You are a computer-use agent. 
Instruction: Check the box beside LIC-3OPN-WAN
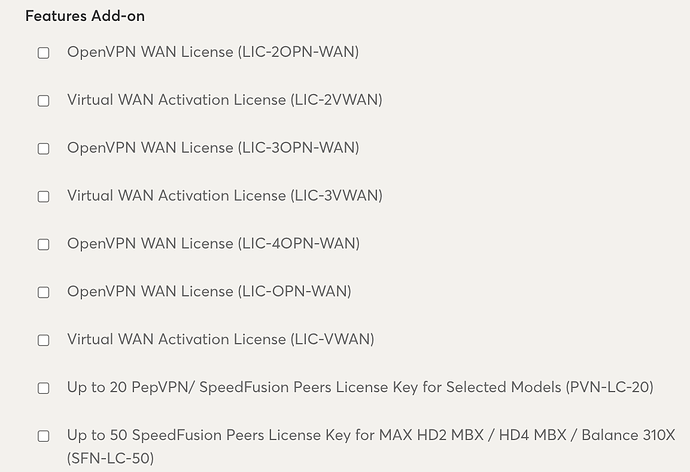44,149
